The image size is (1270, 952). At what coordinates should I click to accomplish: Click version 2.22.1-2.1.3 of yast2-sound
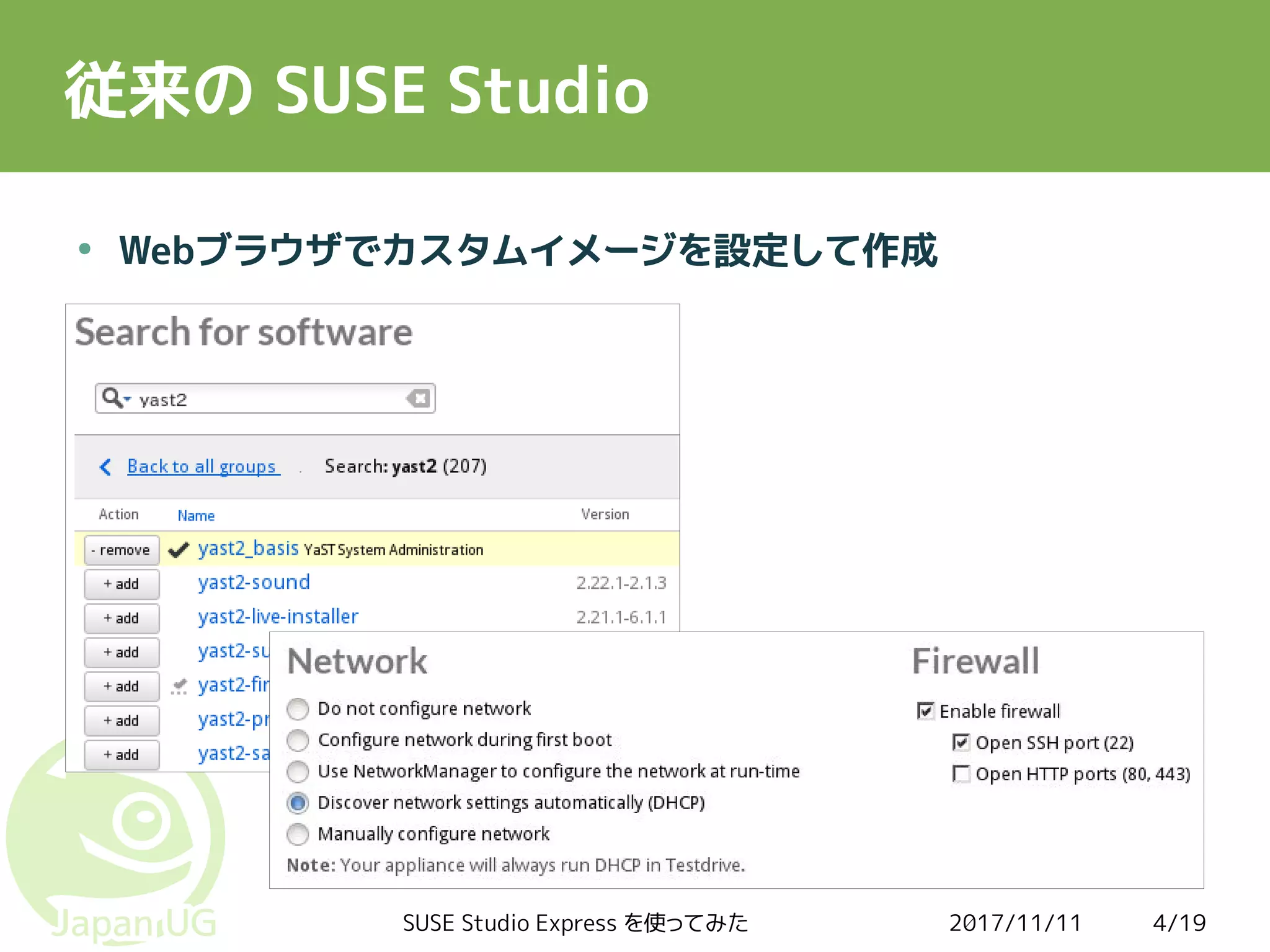click(x=621, y=583)
